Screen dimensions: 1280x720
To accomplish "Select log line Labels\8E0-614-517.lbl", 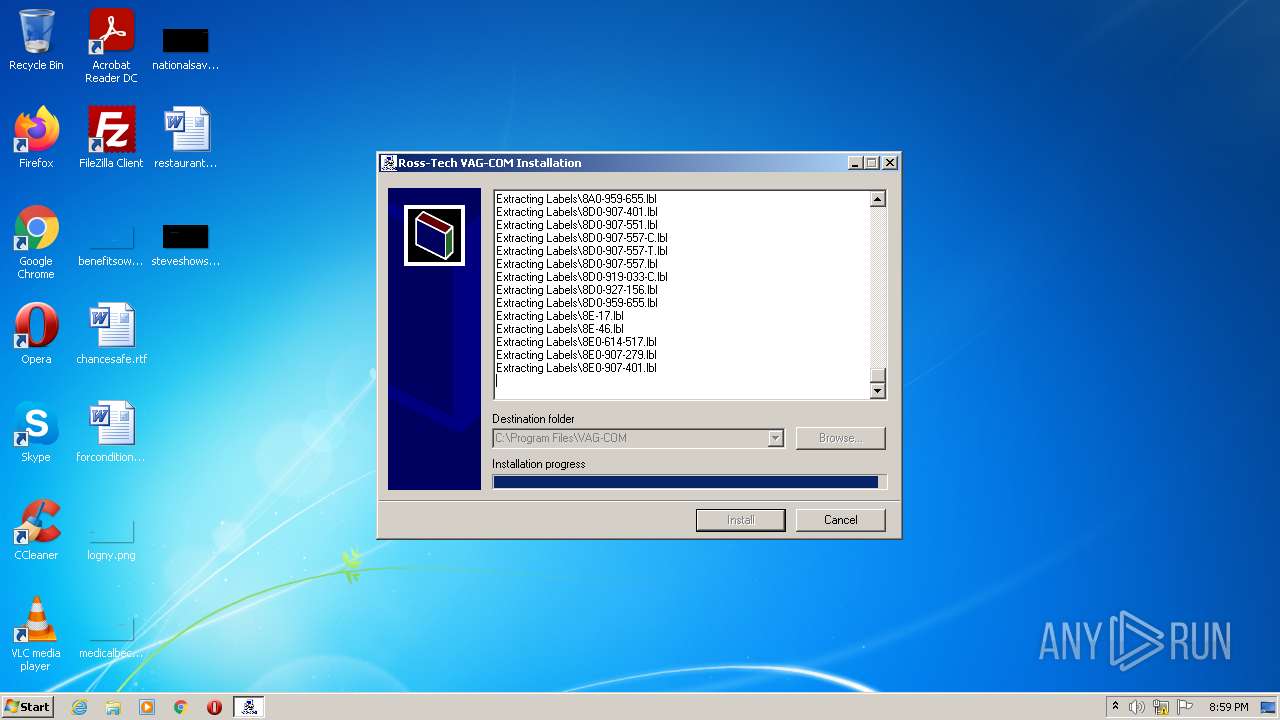I will (576, 342).
